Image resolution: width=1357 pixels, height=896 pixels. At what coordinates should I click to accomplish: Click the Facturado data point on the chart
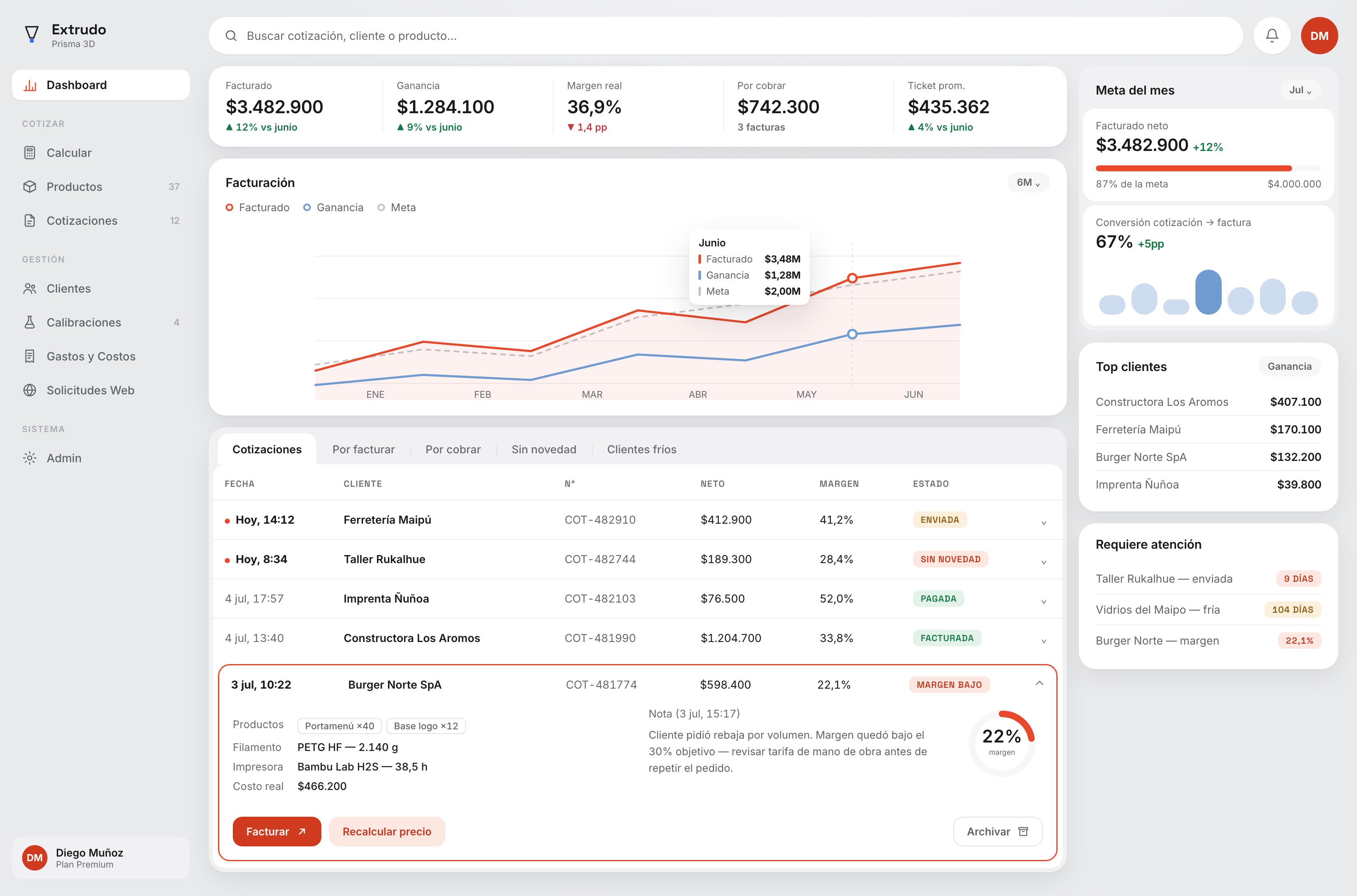coord(852,278)
